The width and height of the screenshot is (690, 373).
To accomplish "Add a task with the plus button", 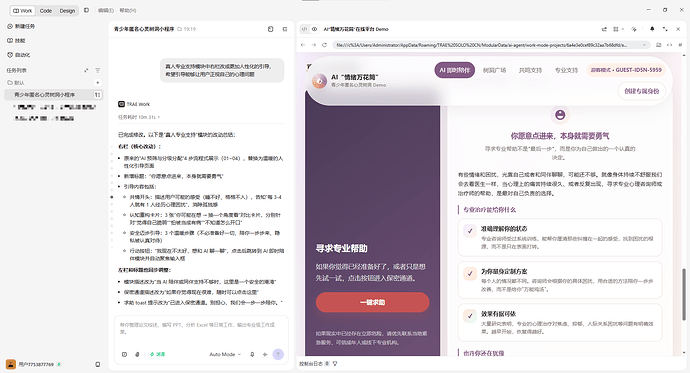I will click(98, 83).
